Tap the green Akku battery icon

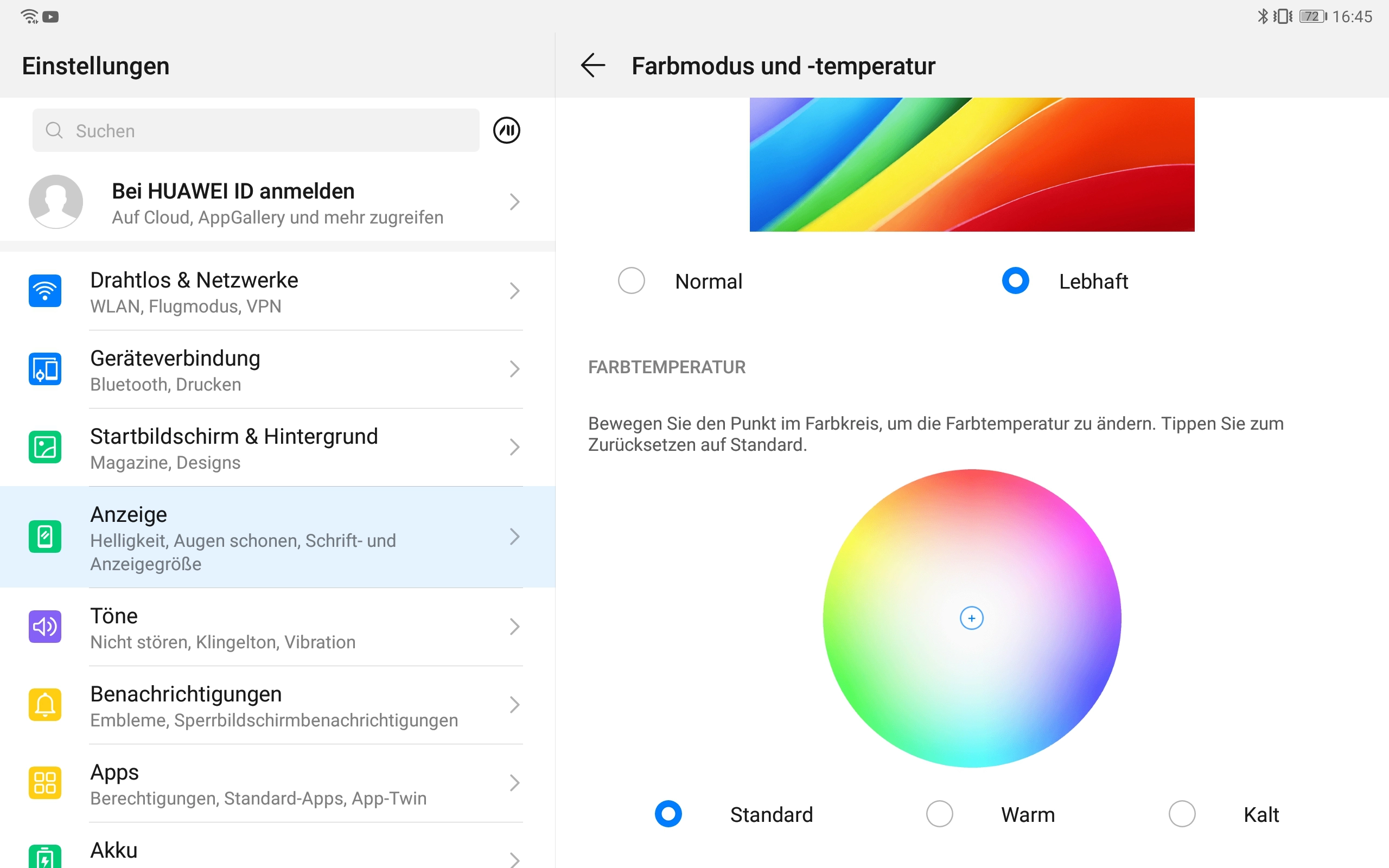[x=45, y=857]
